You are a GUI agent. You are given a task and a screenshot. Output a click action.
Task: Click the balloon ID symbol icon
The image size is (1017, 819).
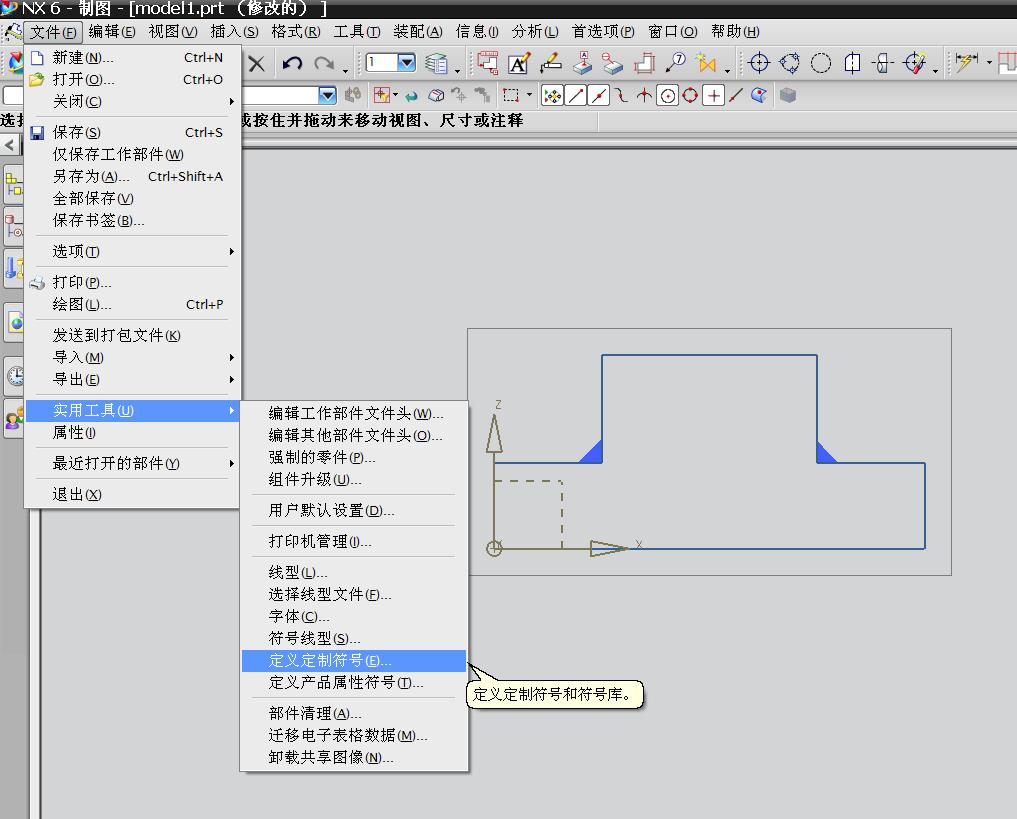[x=675, y=63]
